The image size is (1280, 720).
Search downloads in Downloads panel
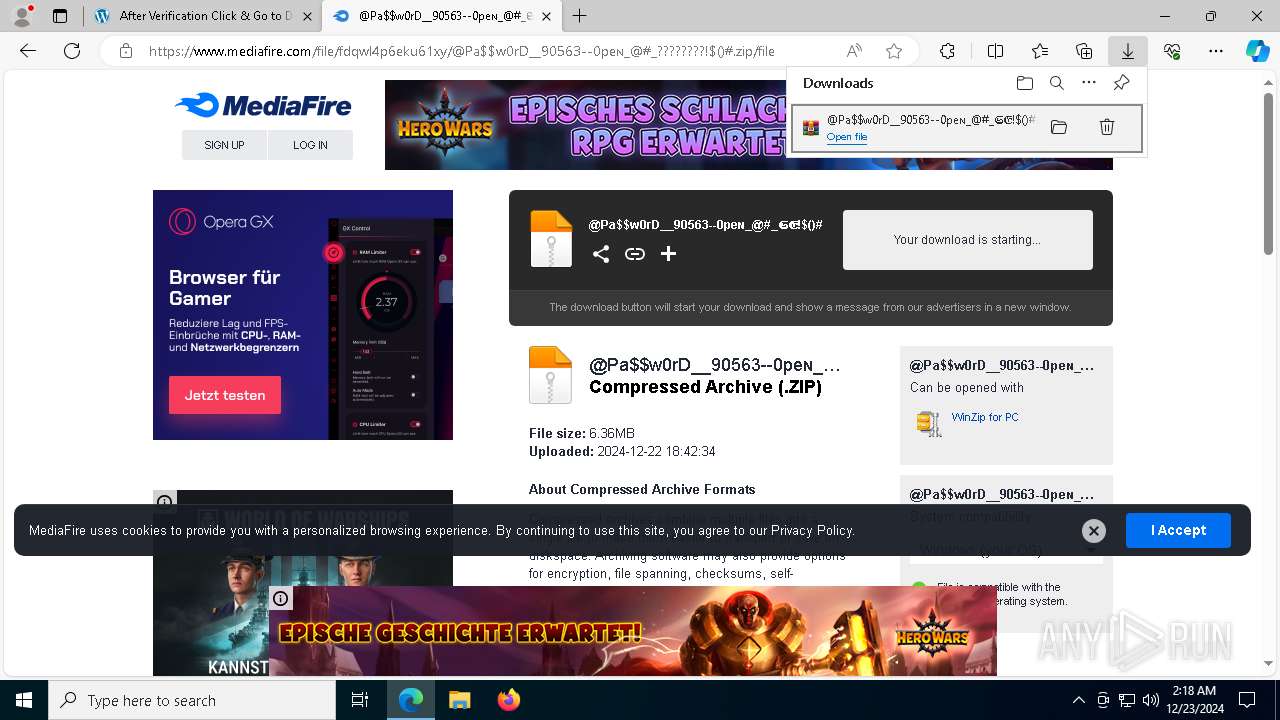1057,83
